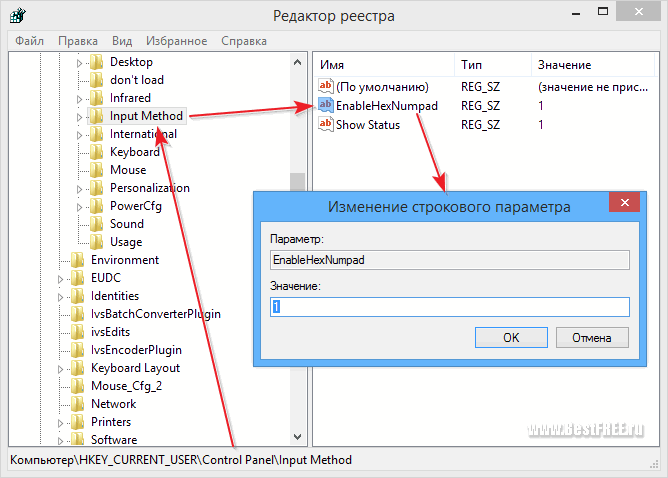Viewport: 668px width, 478px height.
Task: Expand the Printers key arrow
Action: pos(62,422)
